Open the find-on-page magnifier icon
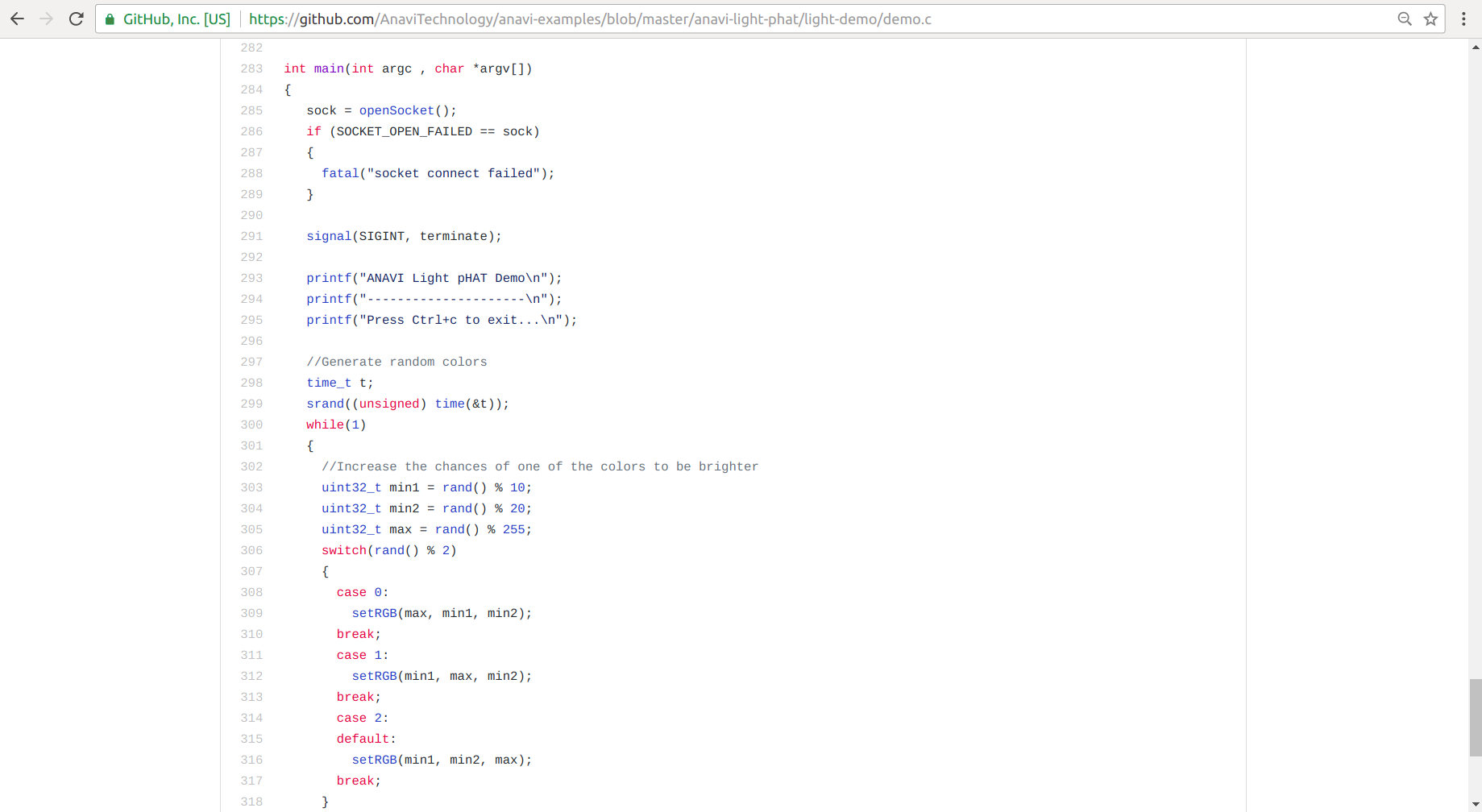The height and width of the screenshot is (812, 1482). (x=1404, y=19)
